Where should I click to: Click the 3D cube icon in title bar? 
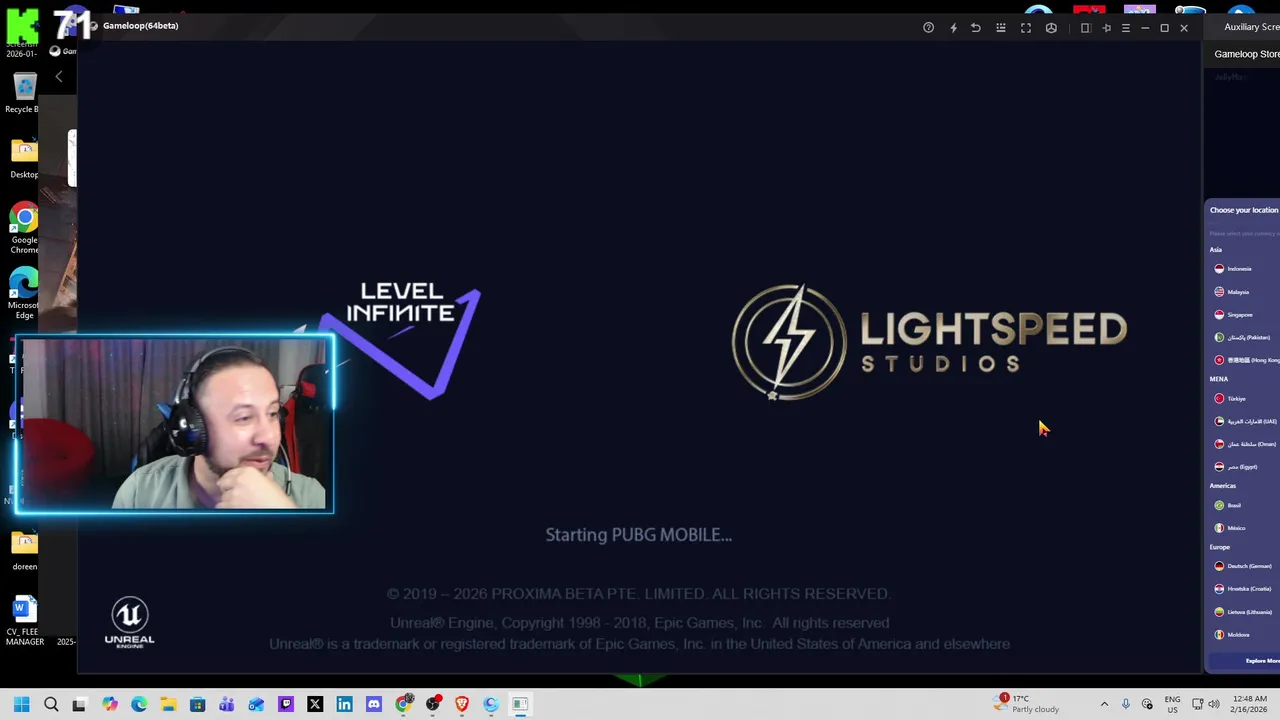[1051, 28]
